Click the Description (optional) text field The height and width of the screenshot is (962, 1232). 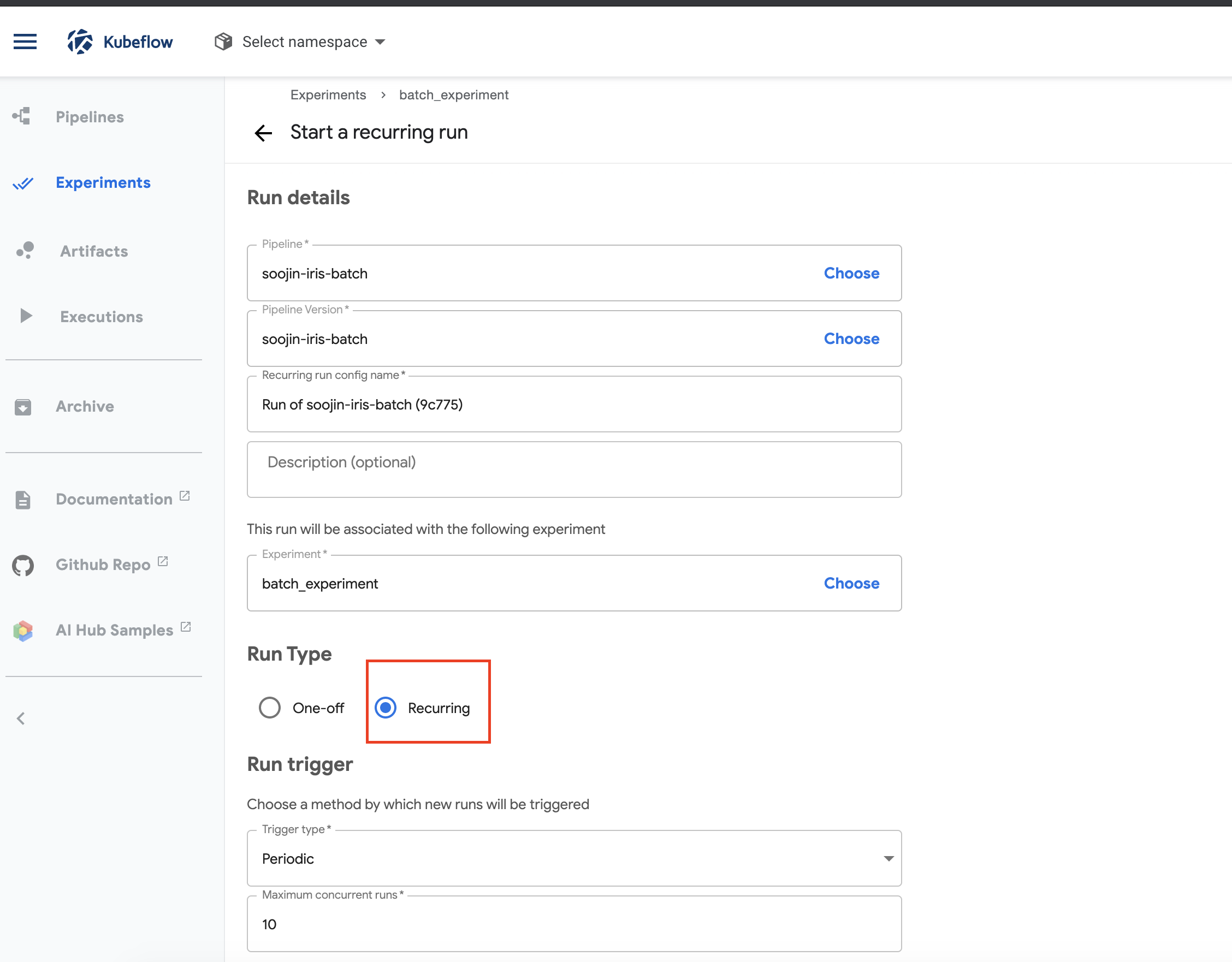coord(574,469)
